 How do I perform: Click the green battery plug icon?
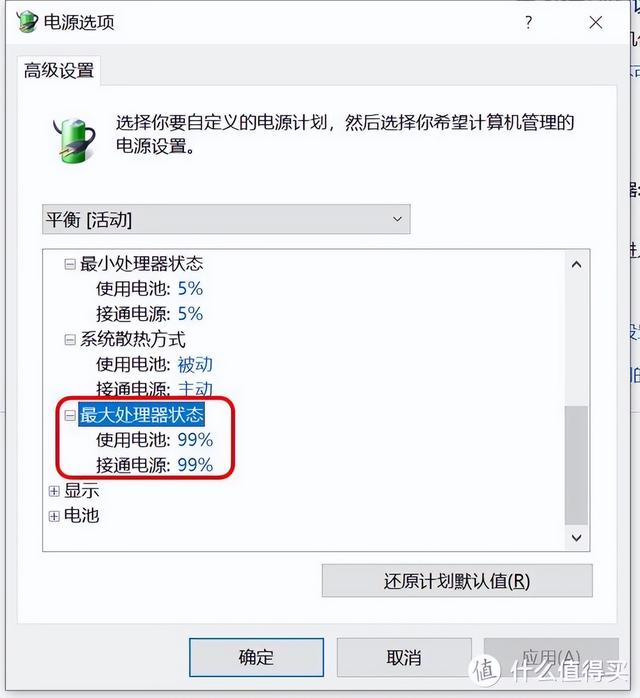(74, 141)
